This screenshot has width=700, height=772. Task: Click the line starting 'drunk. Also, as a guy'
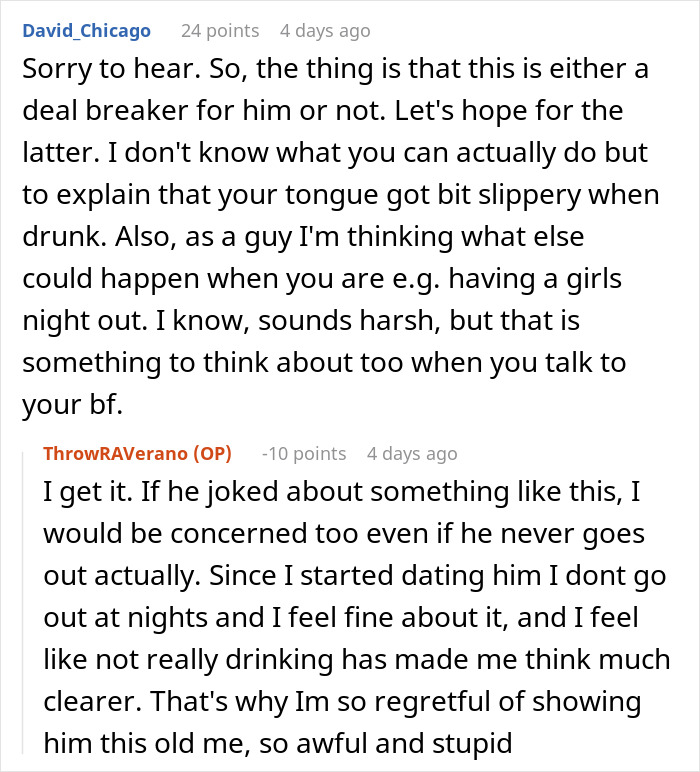(x=303, y=237)
